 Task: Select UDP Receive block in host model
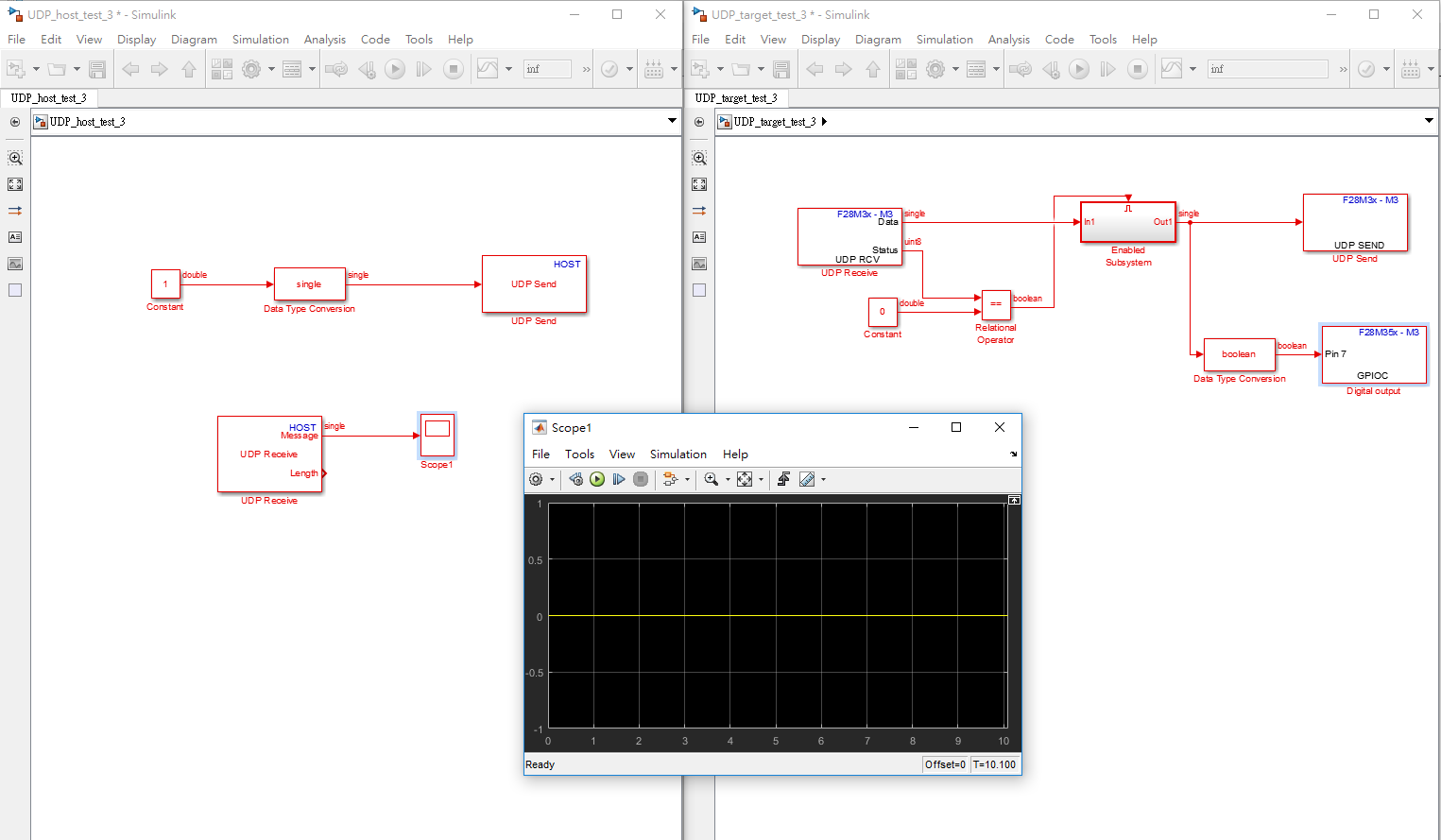click(269, 454)
